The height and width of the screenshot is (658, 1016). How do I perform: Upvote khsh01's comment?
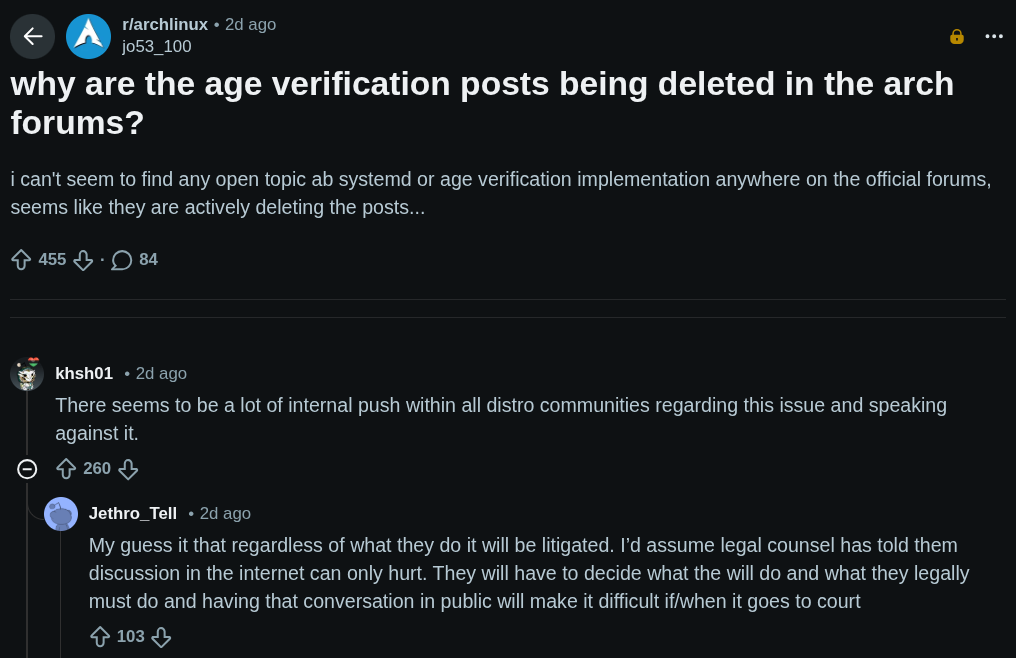[66, 468]
